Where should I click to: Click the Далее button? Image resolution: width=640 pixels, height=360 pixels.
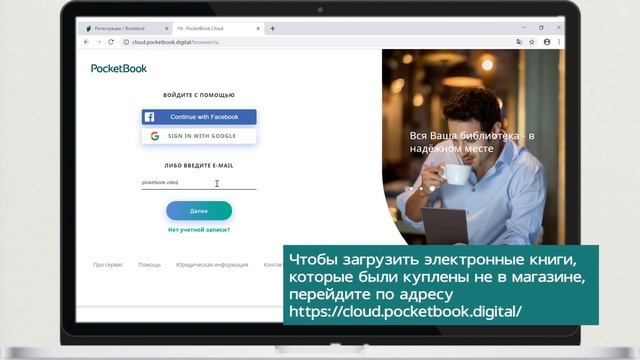pos(199,211)
